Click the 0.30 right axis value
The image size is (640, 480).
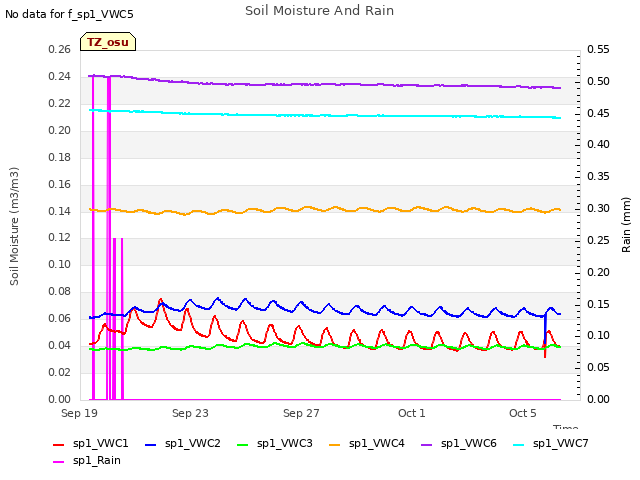[x=598, y=209]
